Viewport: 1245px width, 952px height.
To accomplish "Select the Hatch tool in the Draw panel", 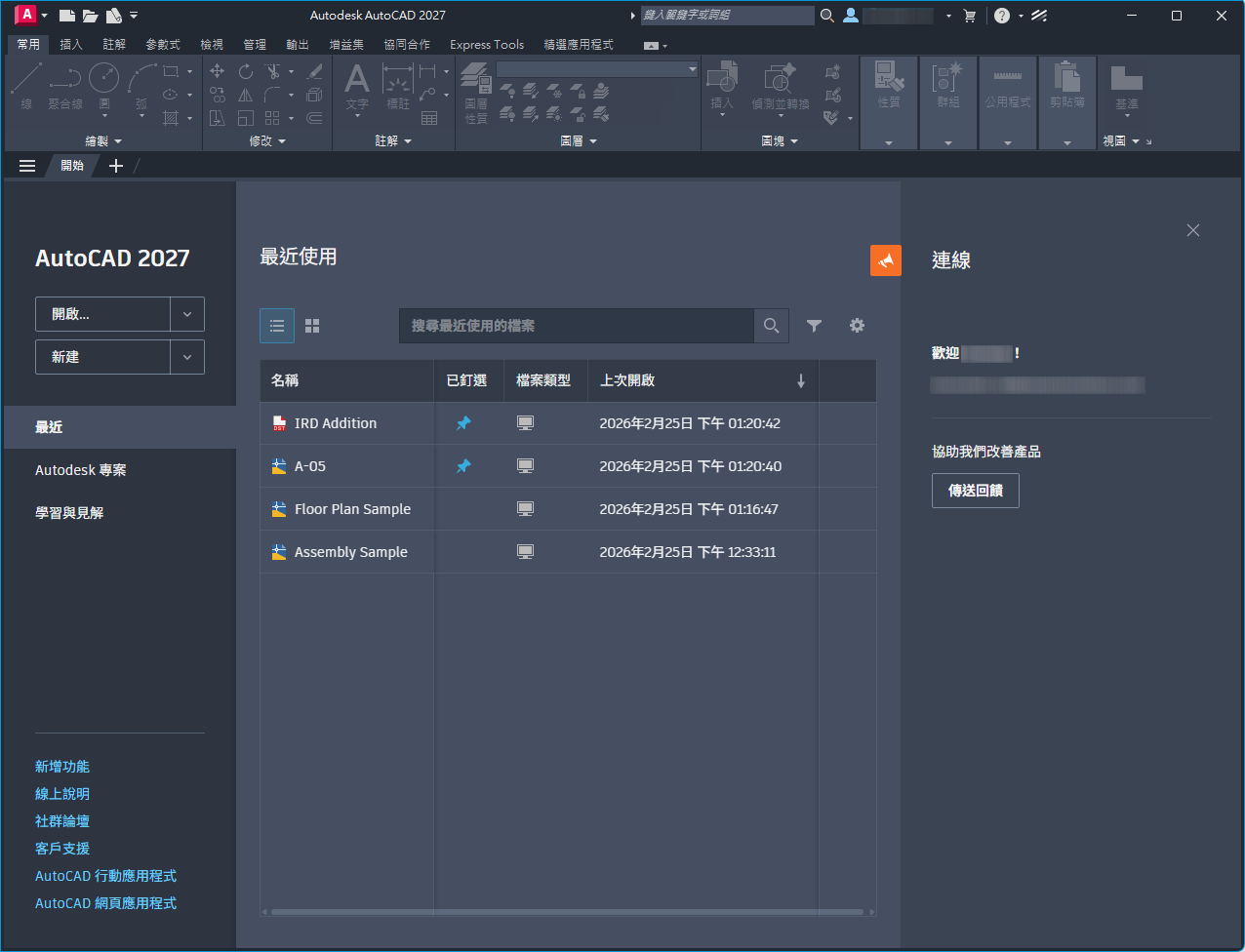I will (171, 118).
